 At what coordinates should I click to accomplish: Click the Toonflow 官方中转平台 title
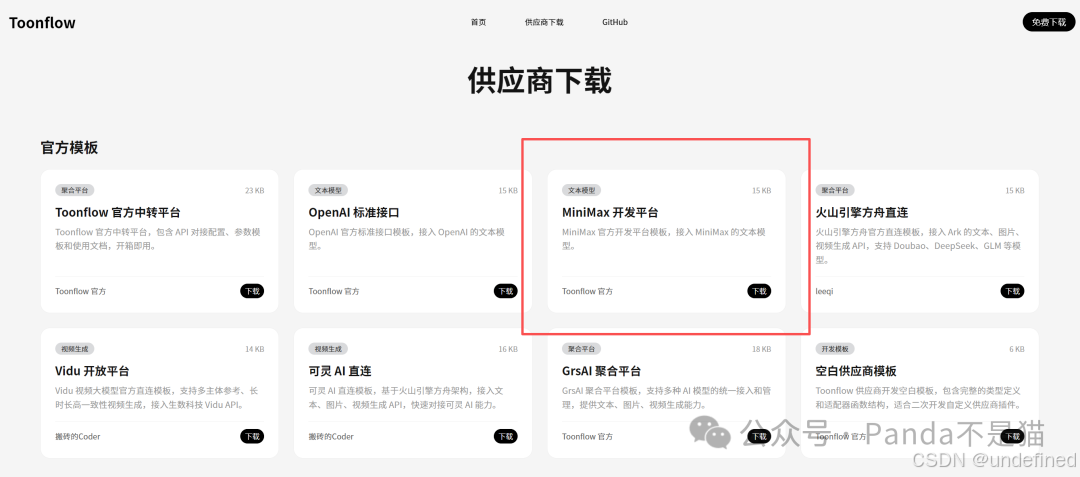118,212
